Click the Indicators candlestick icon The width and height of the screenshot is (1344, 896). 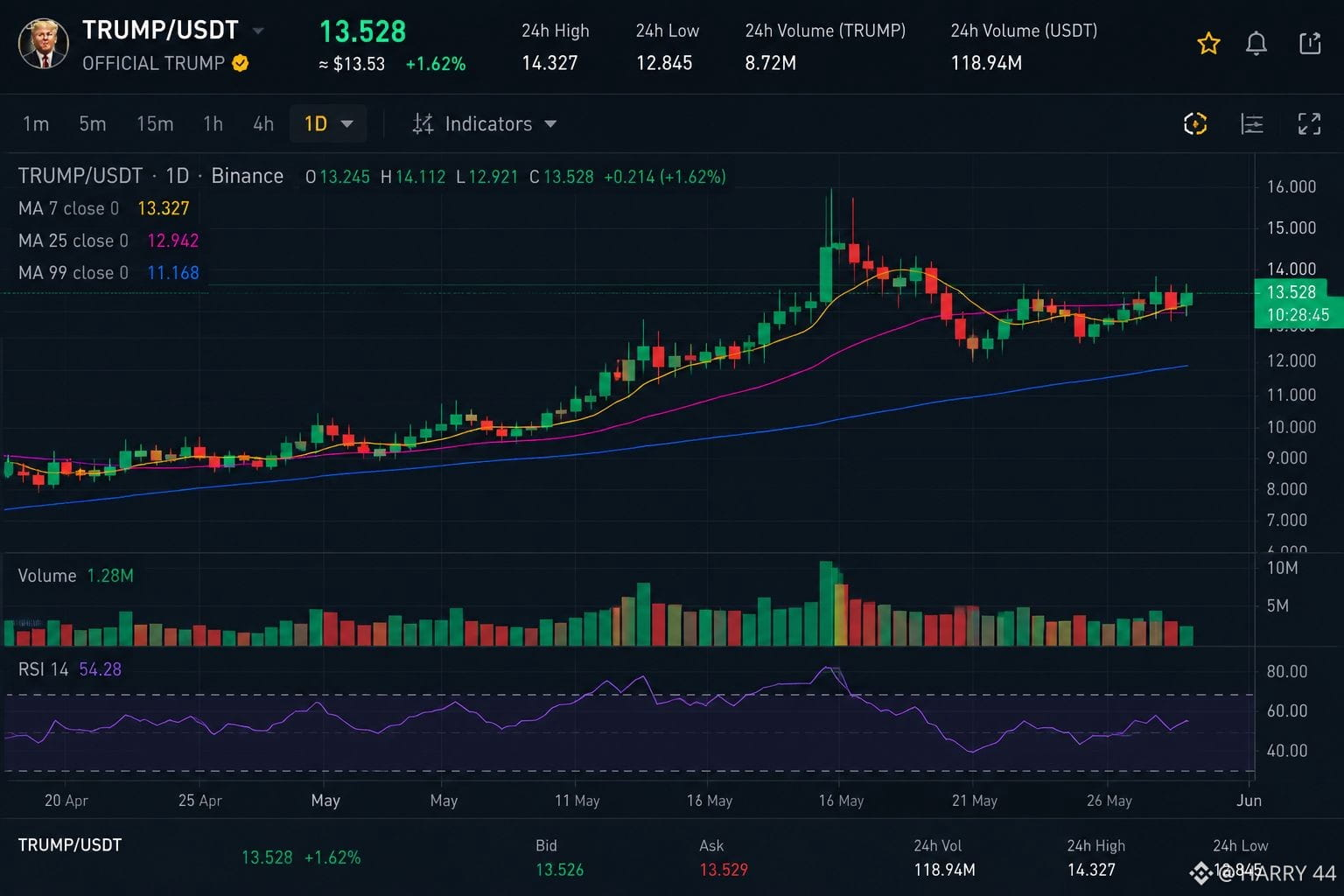pos(423,124)
